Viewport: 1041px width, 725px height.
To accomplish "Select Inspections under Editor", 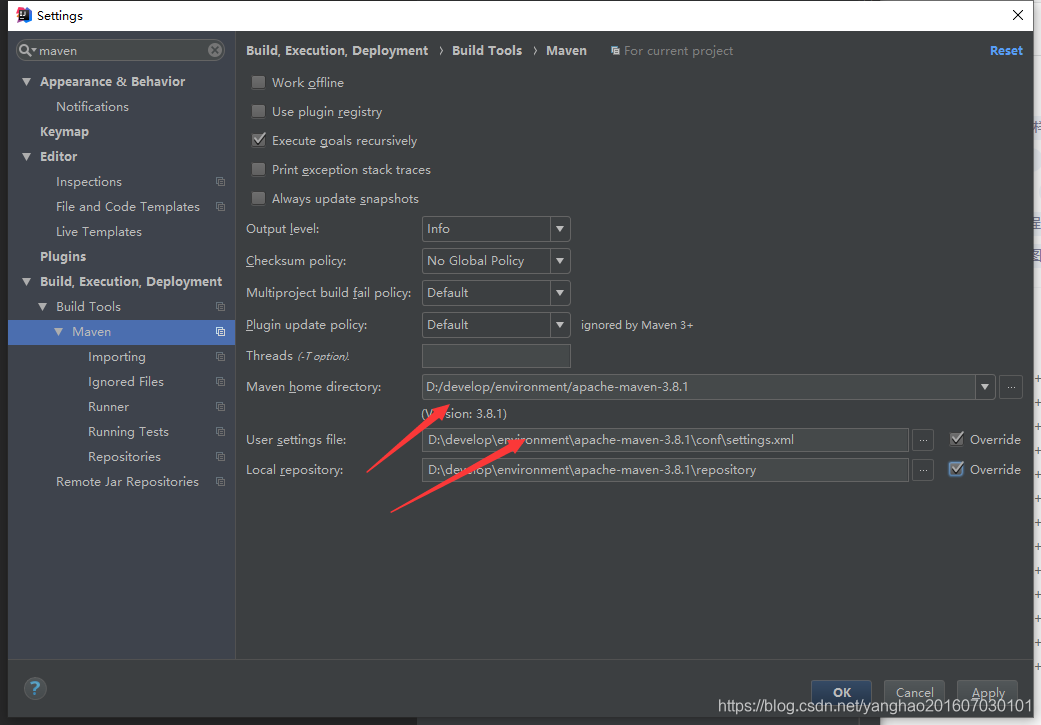I will coord(89,181).
